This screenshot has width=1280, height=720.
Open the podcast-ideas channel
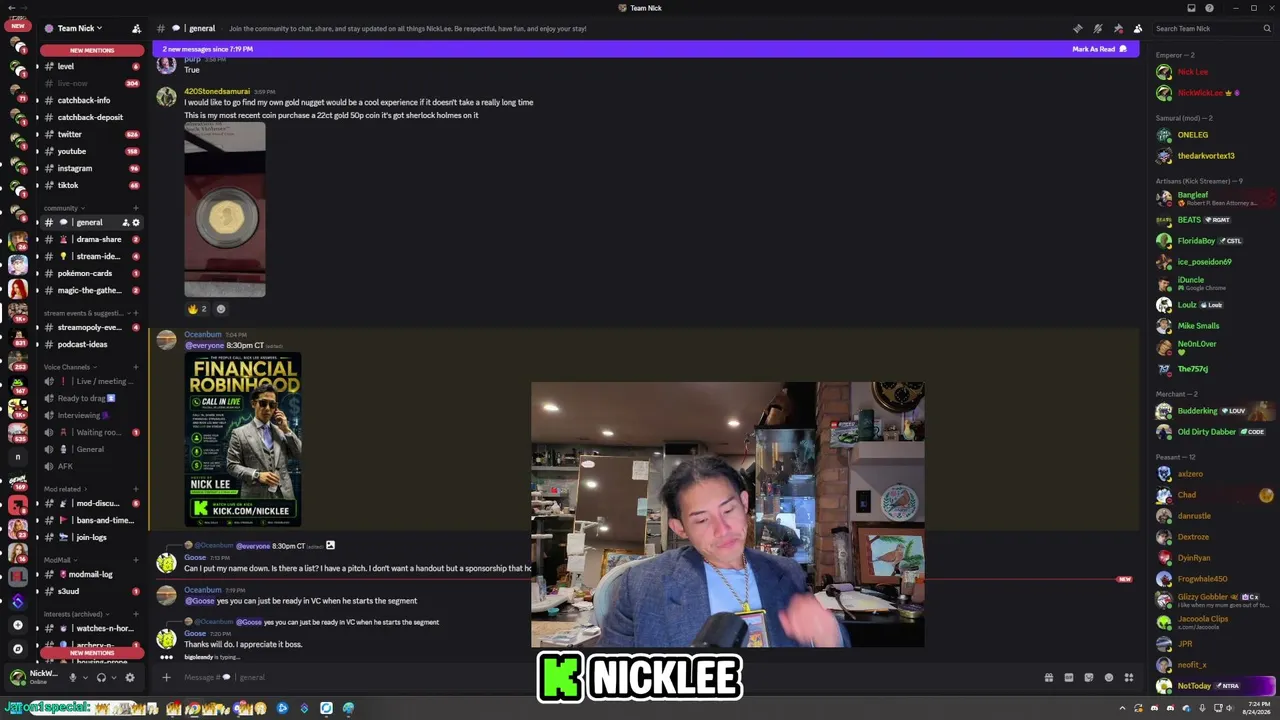click(x=92, y=344)
